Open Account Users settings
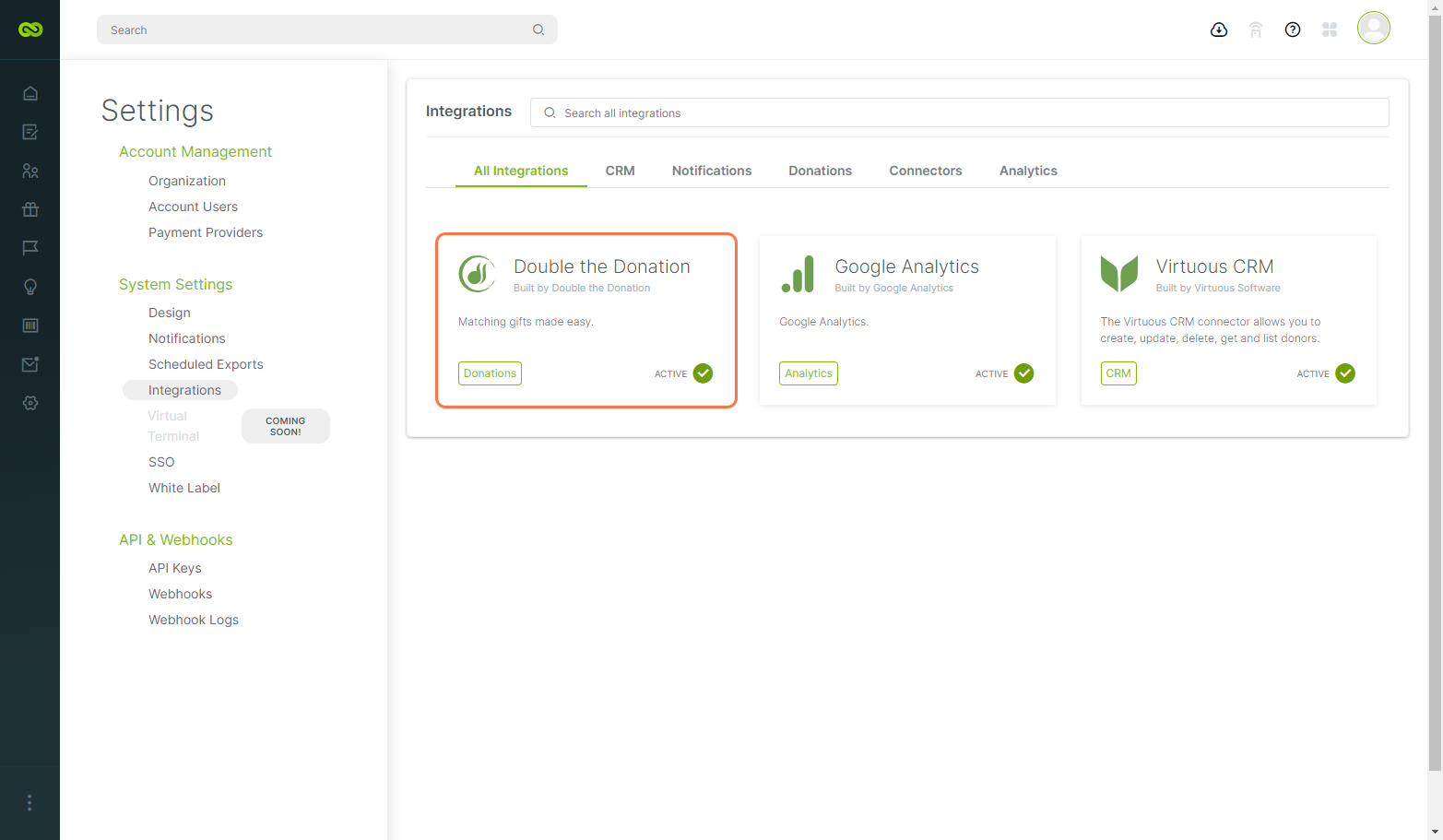Image resolution: width=1443 pixels, height=840 pixels. pos(194,207)
